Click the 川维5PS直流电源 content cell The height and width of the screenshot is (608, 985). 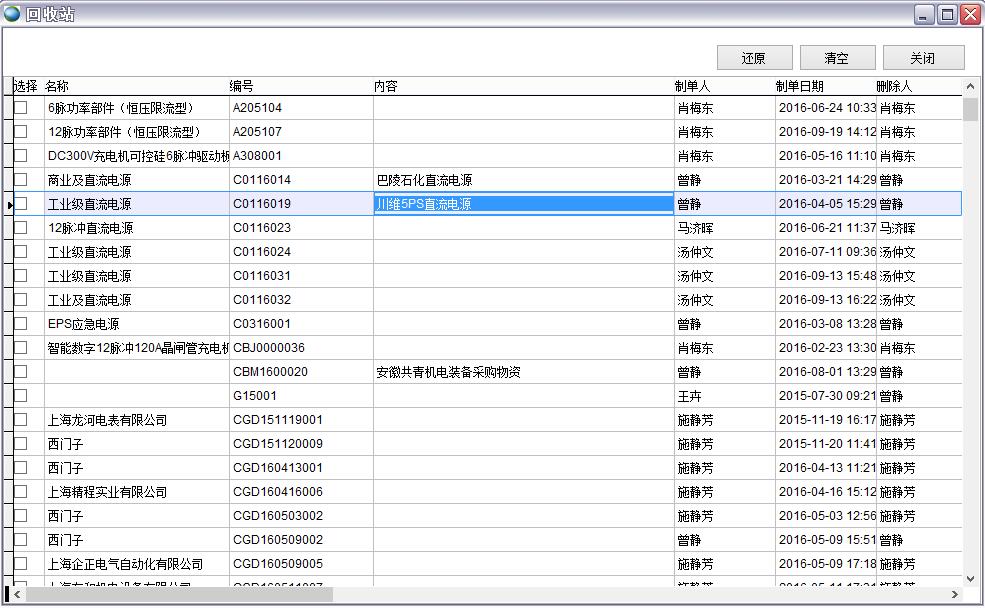[523, 204]
